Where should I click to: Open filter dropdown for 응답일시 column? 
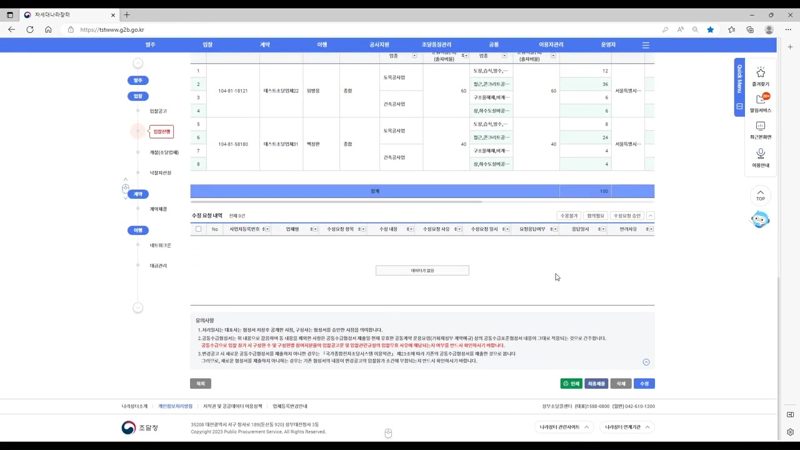(x=602, y=229)
